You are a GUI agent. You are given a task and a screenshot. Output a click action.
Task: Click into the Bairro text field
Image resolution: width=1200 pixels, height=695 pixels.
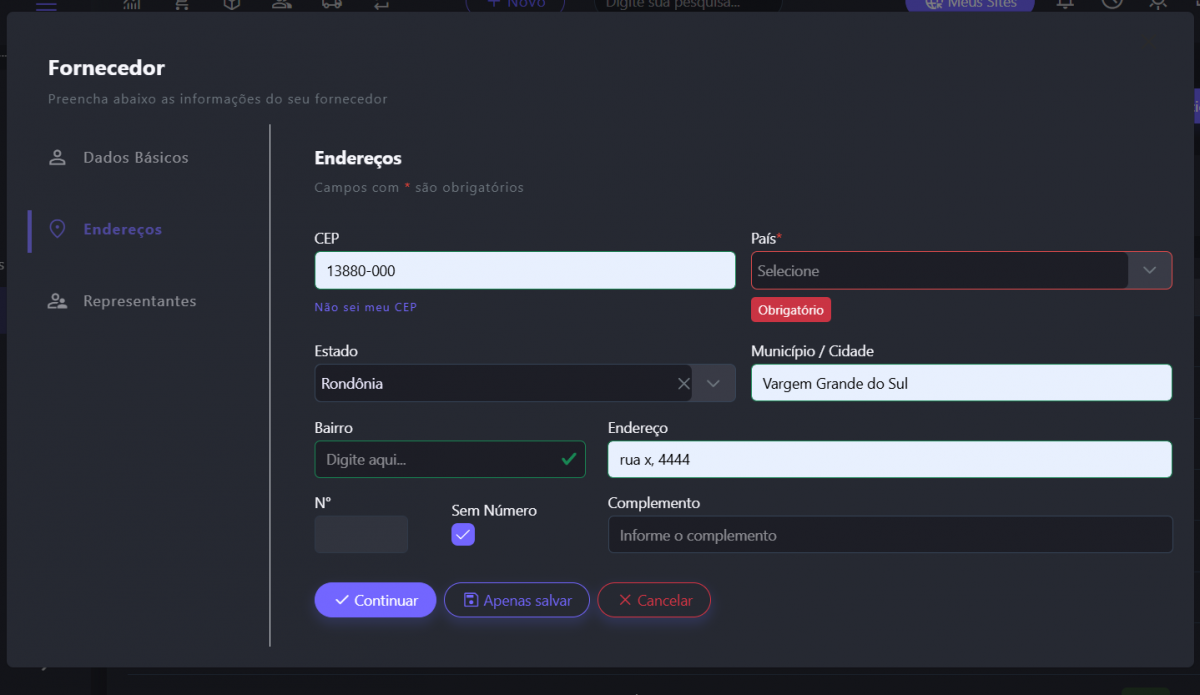click(x=436, y=460)
